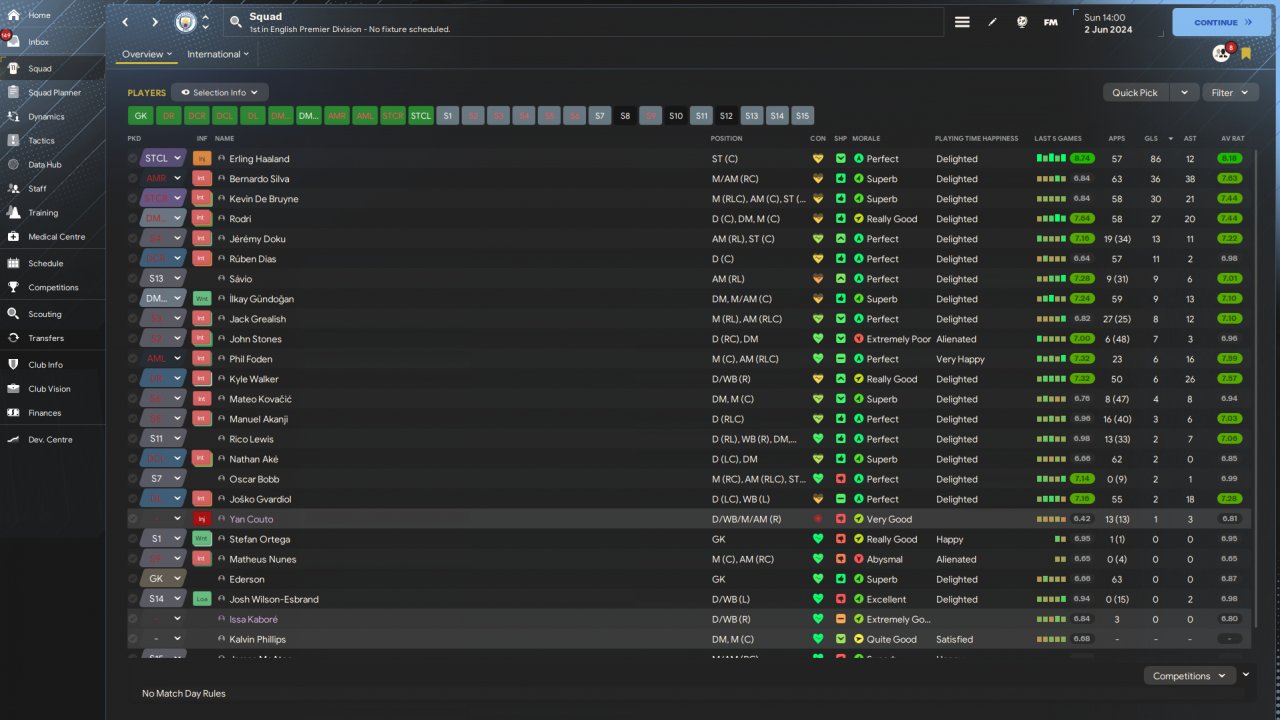1280x720 pixels.
Task: Open Sávio's S13 position dropdown
Action: pos(164,278)
